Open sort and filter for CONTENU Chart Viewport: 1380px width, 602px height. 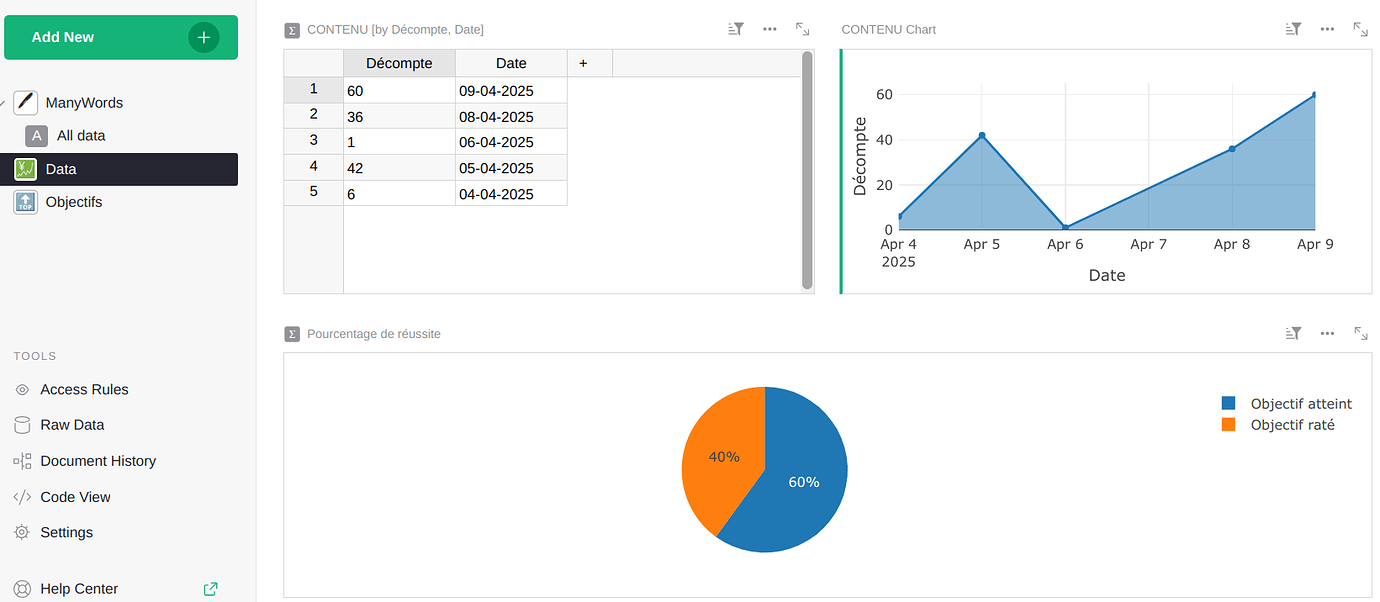pos(1293,30)
